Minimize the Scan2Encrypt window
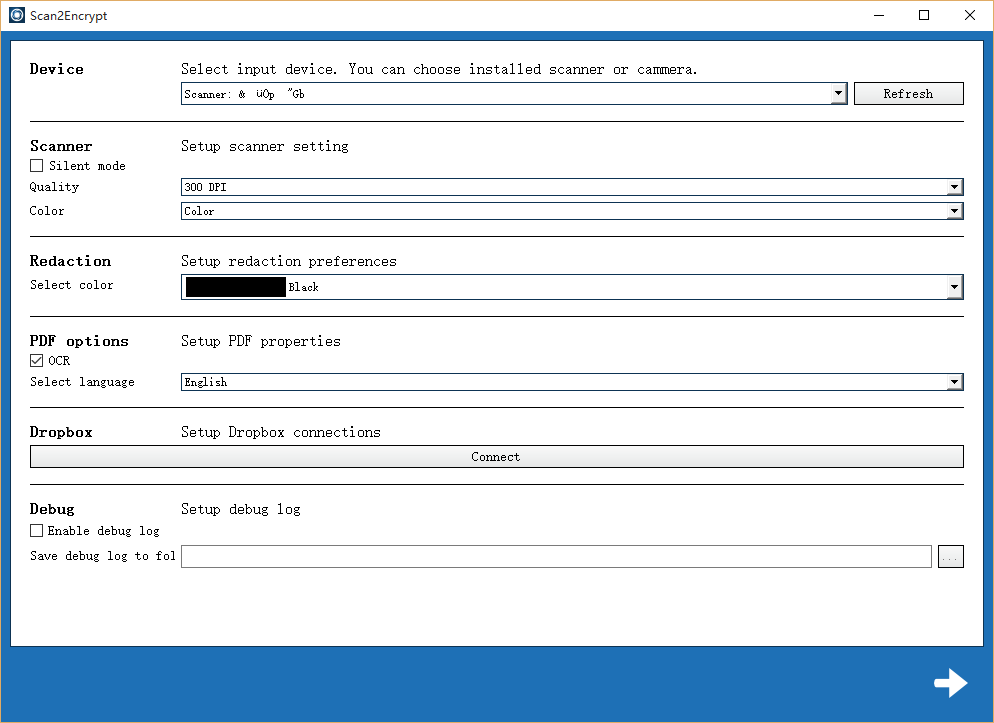 (878, 15)
